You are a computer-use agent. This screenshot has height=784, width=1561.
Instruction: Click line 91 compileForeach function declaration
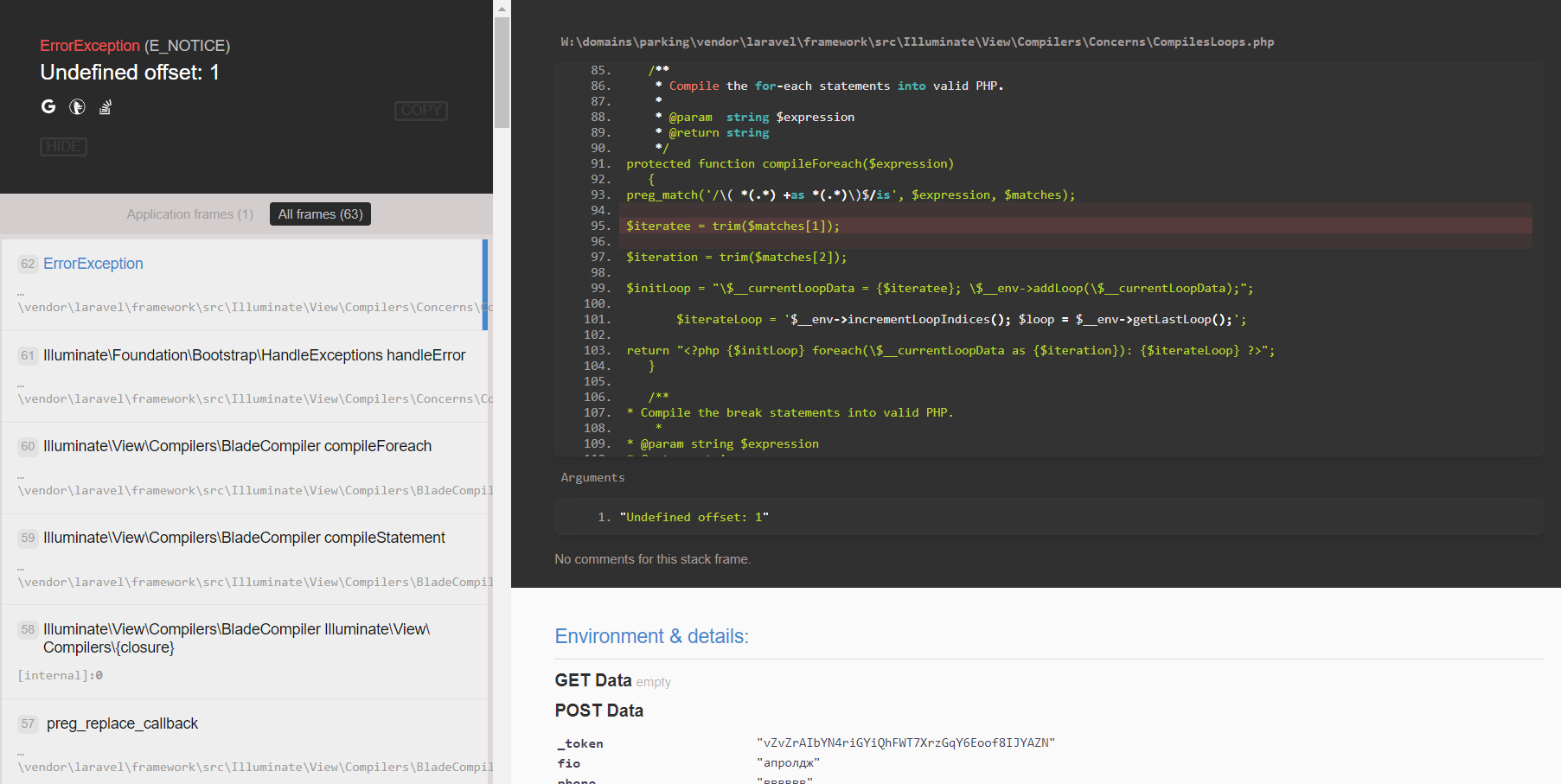790,164
